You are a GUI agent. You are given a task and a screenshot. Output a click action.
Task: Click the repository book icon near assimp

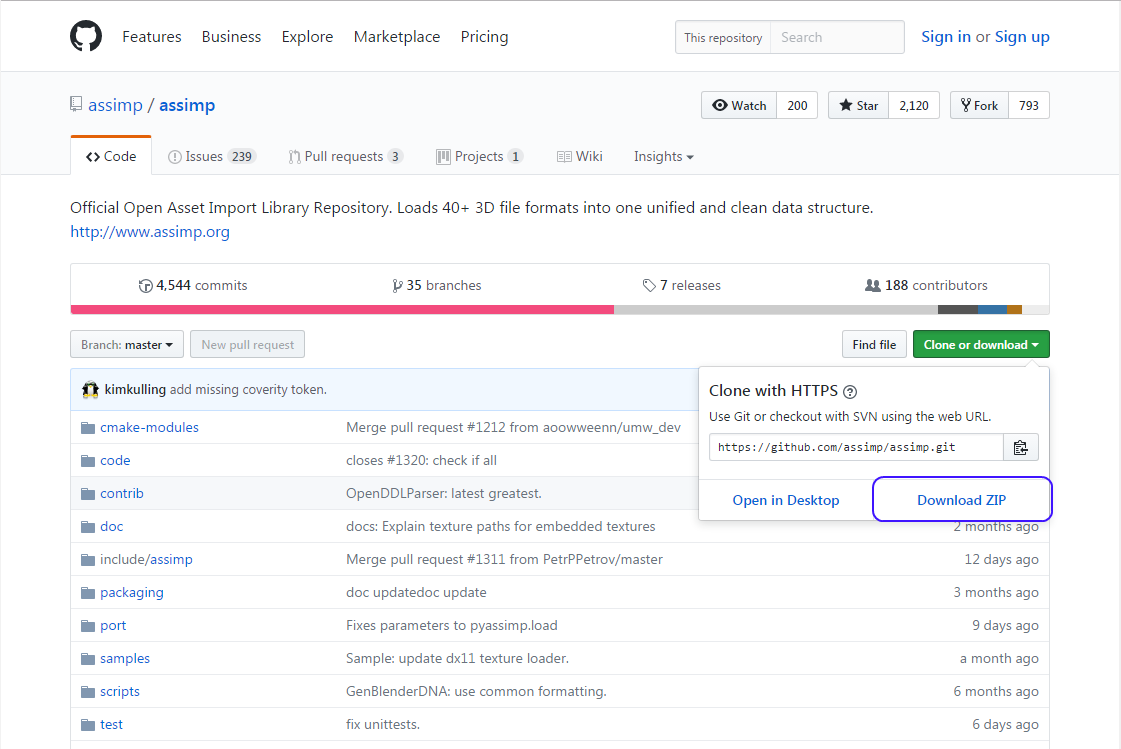[76, 104]
